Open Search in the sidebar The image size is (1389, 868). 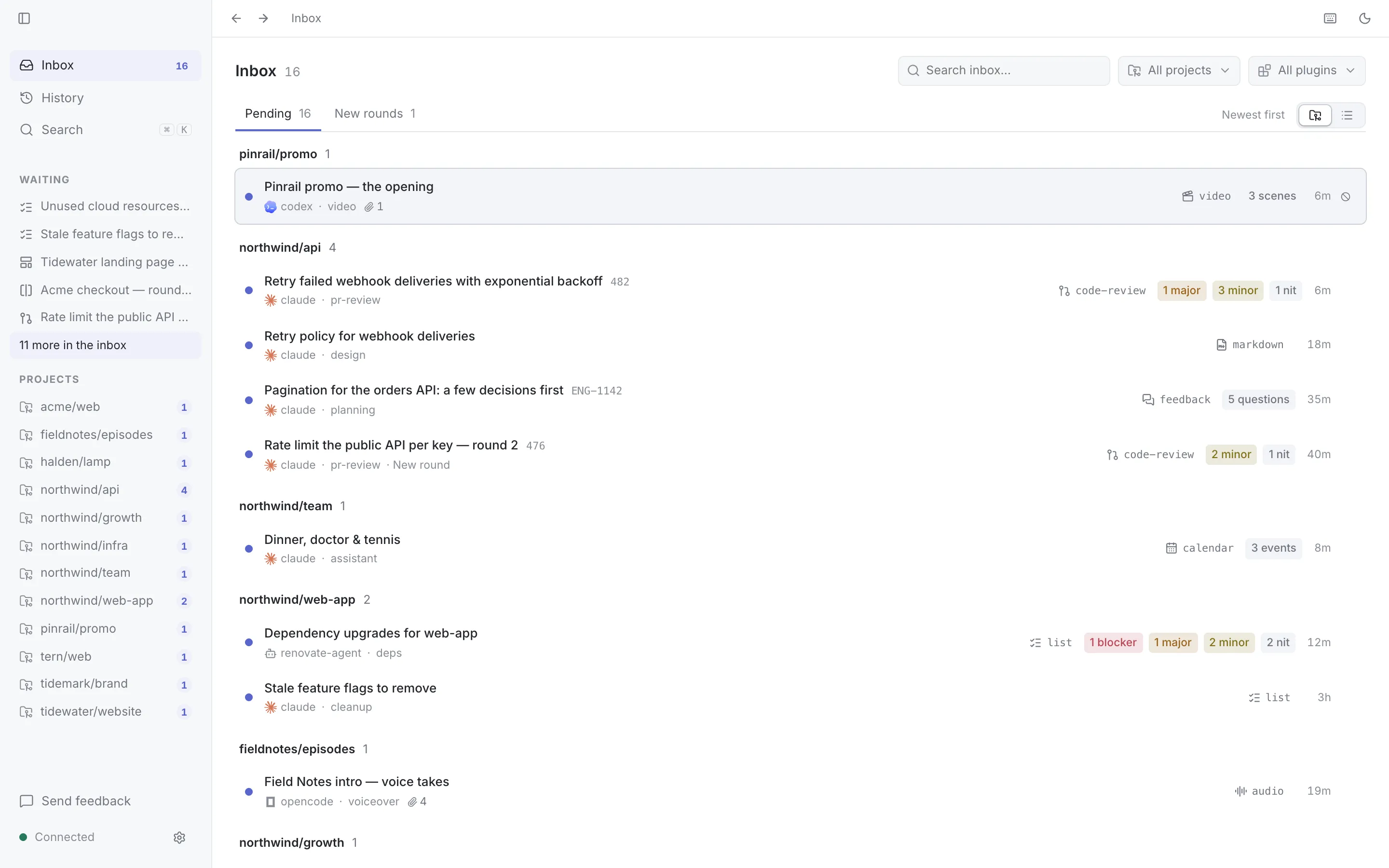[x=106, y=130]
